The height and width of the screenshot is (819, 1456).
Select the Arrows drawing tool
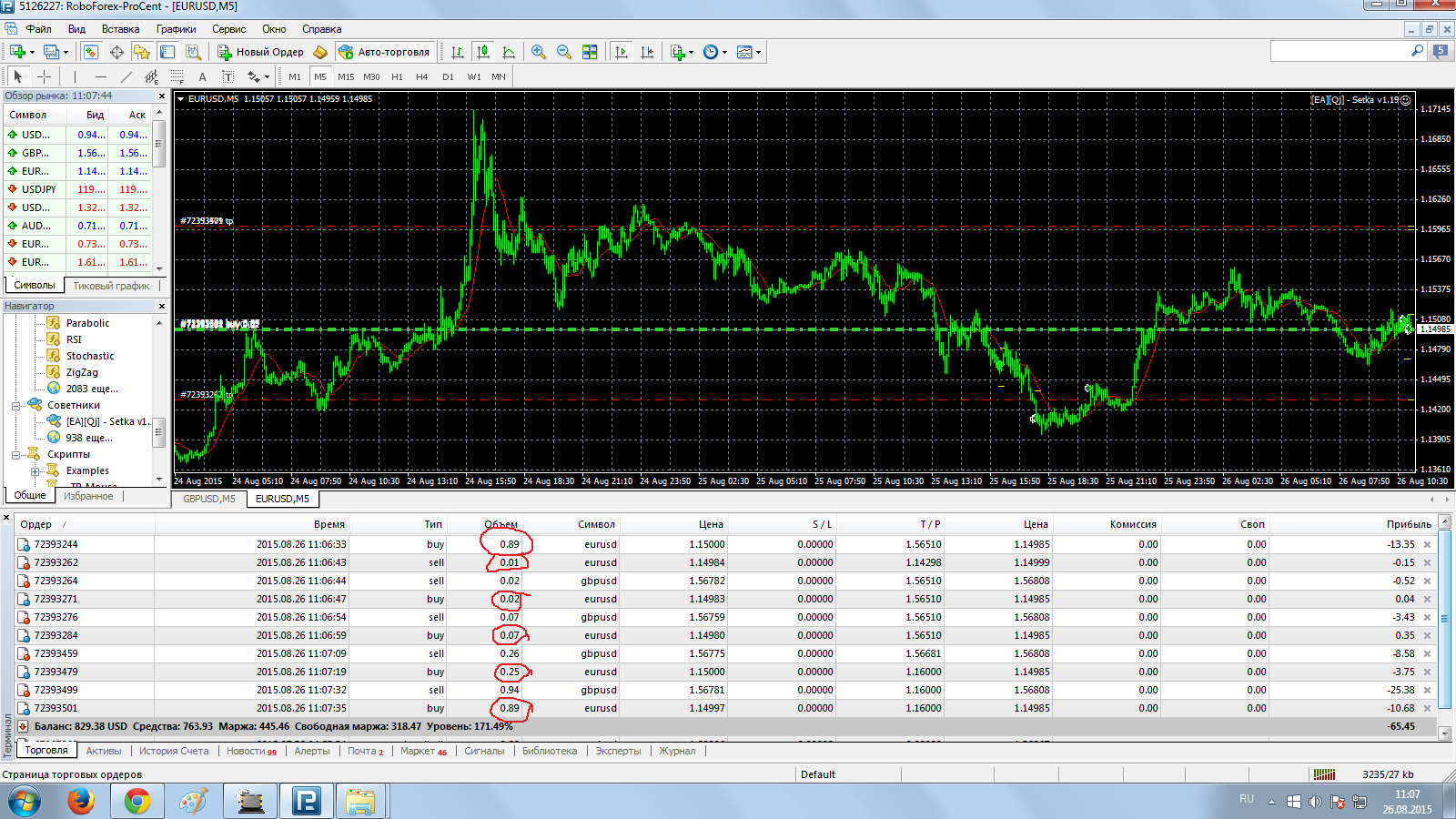253,76
